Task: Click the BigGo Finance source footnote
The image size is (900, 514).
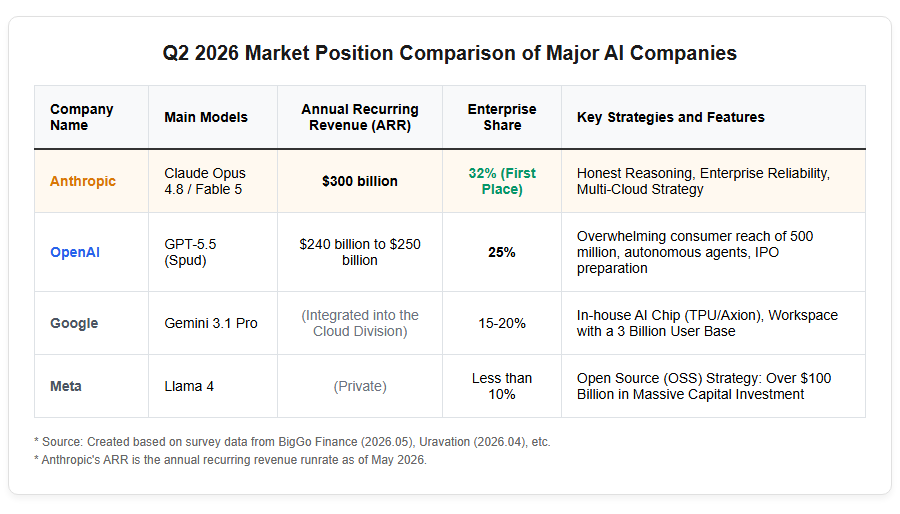Action: [292, 442]
